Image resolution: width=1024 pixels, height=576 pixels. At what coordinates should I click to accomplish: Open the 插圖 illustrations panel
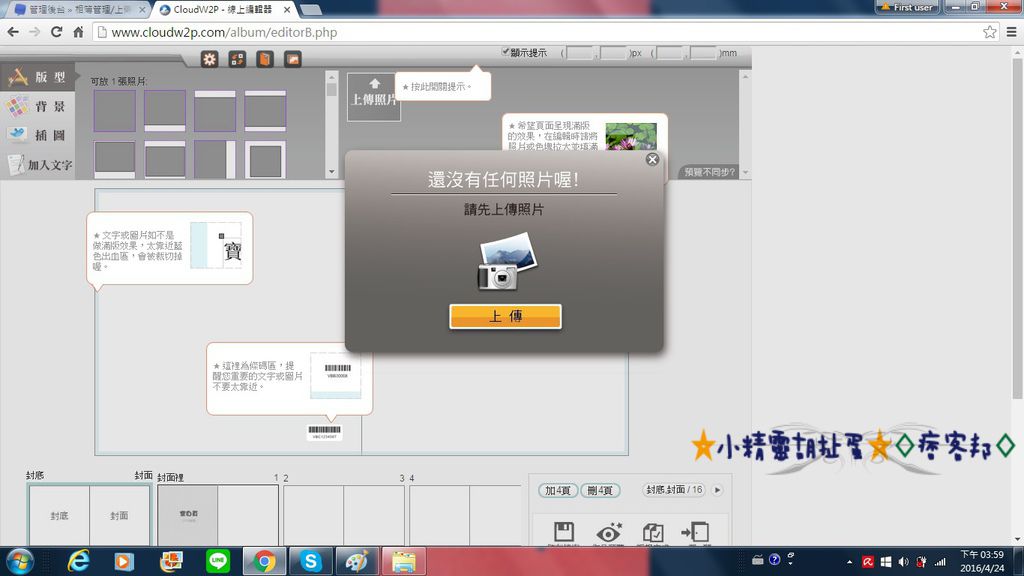coord(37,135)
